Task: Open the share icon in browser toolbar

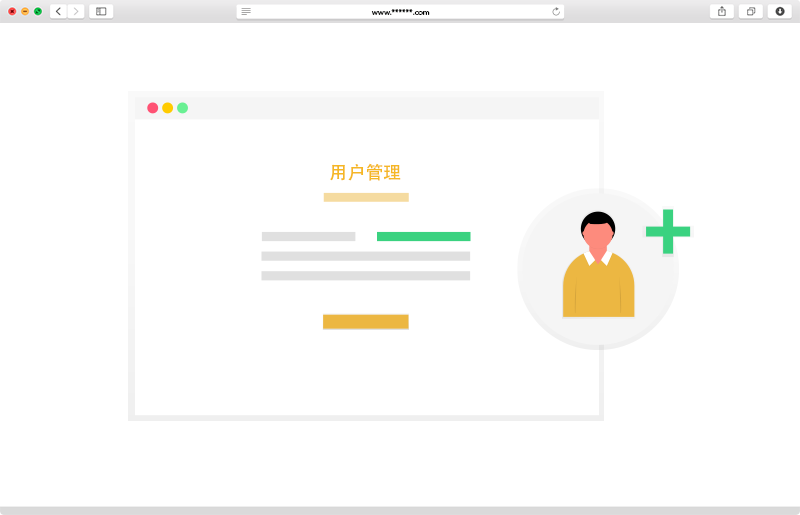Action: click(721, 11)
